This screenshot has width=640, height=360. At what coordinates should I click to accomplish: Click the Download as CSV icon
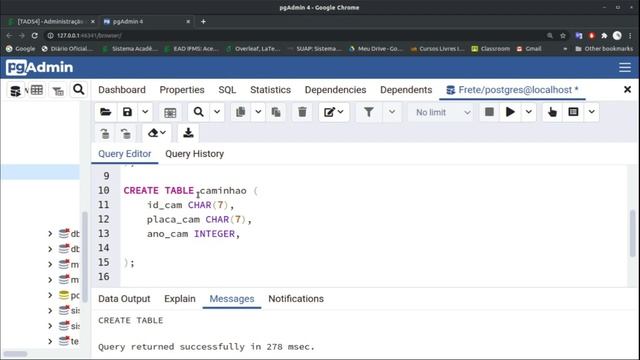(188, 133)
